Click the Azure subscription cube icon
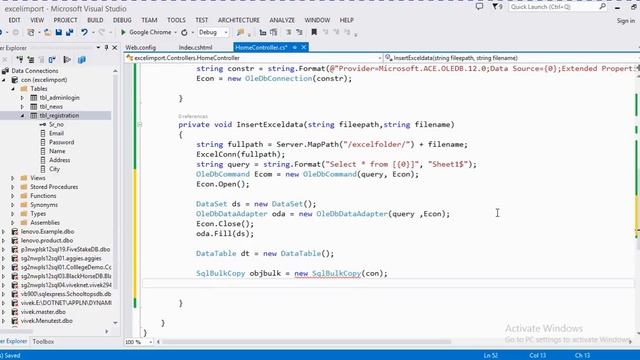Viewport: 640px width, 360px height. coord(82,60)
